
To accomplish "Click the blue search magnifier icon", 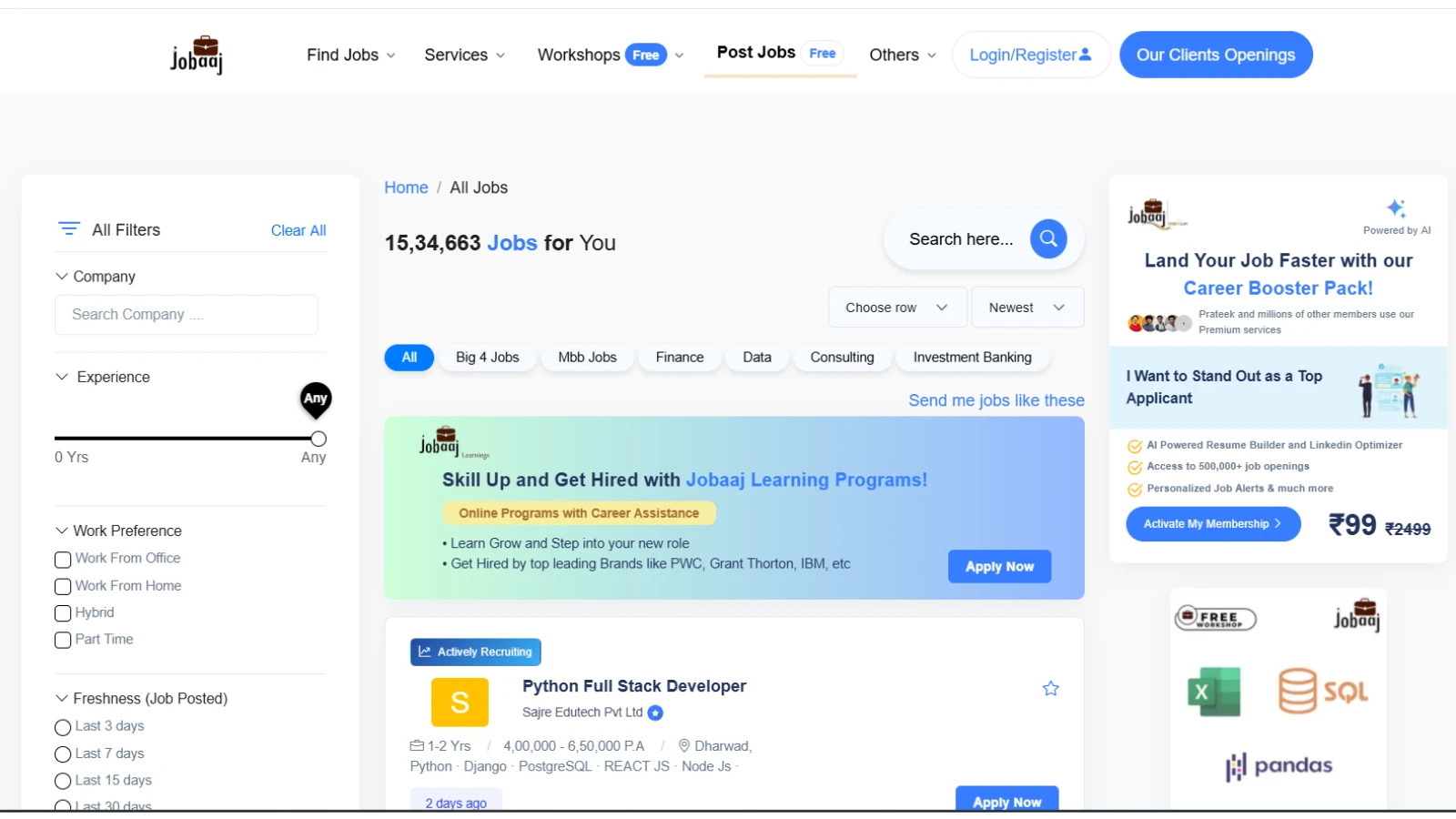I will (1048, 239).
